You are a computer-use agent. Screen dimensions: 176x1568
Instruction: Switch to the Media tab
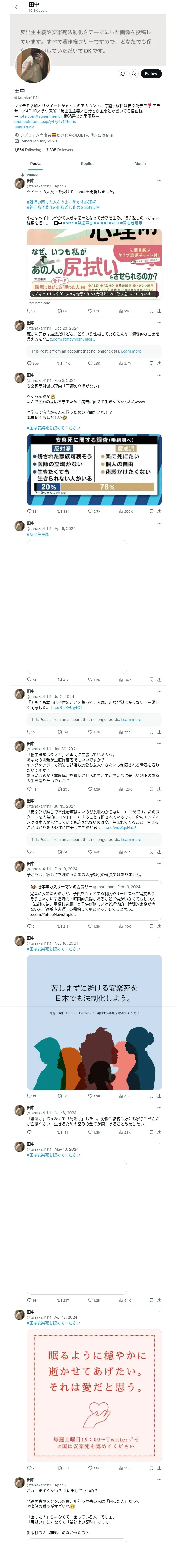139,163
